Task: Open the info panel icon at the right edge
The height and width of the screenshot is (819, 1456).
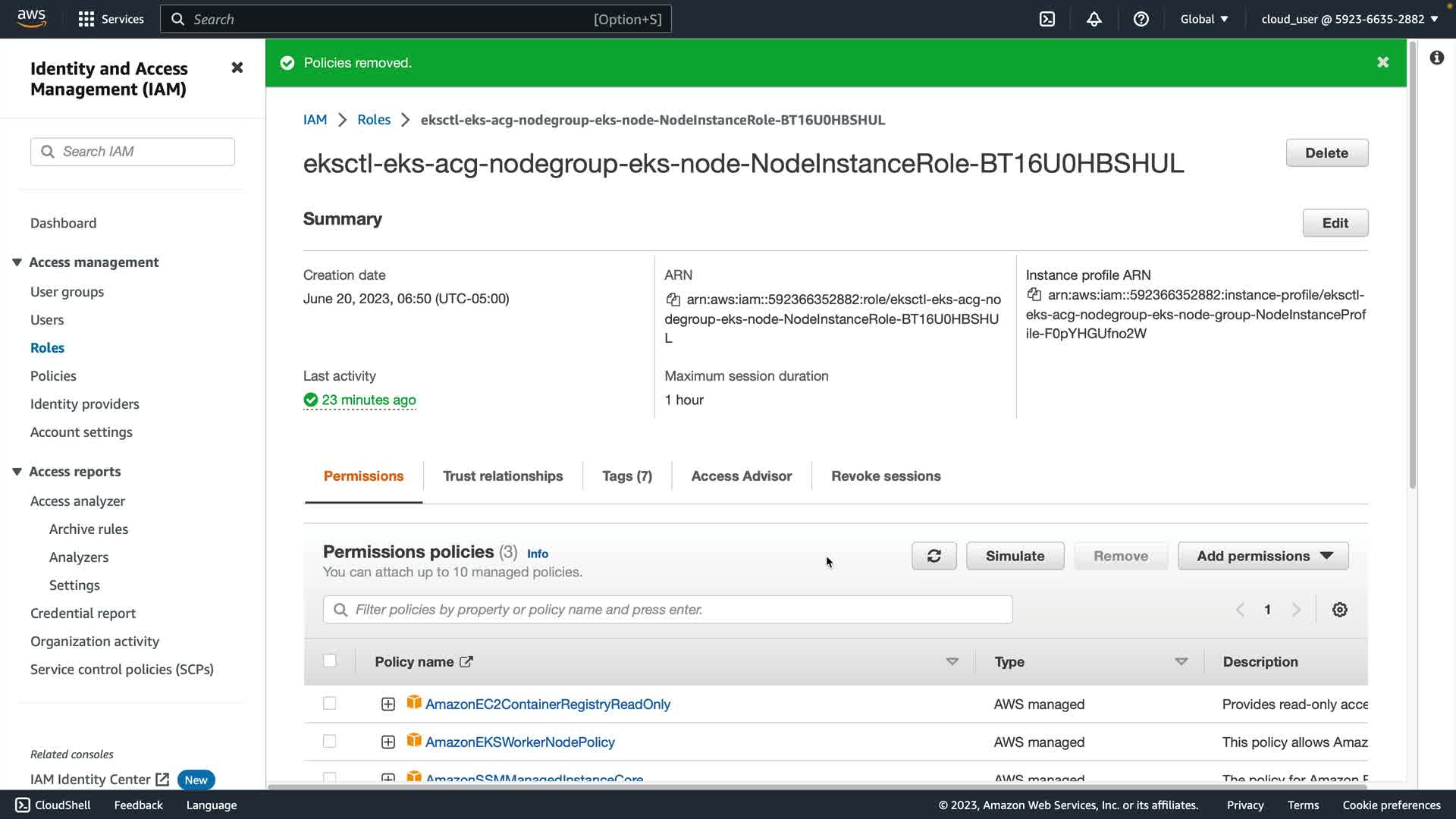Action: click(1436, 58)
